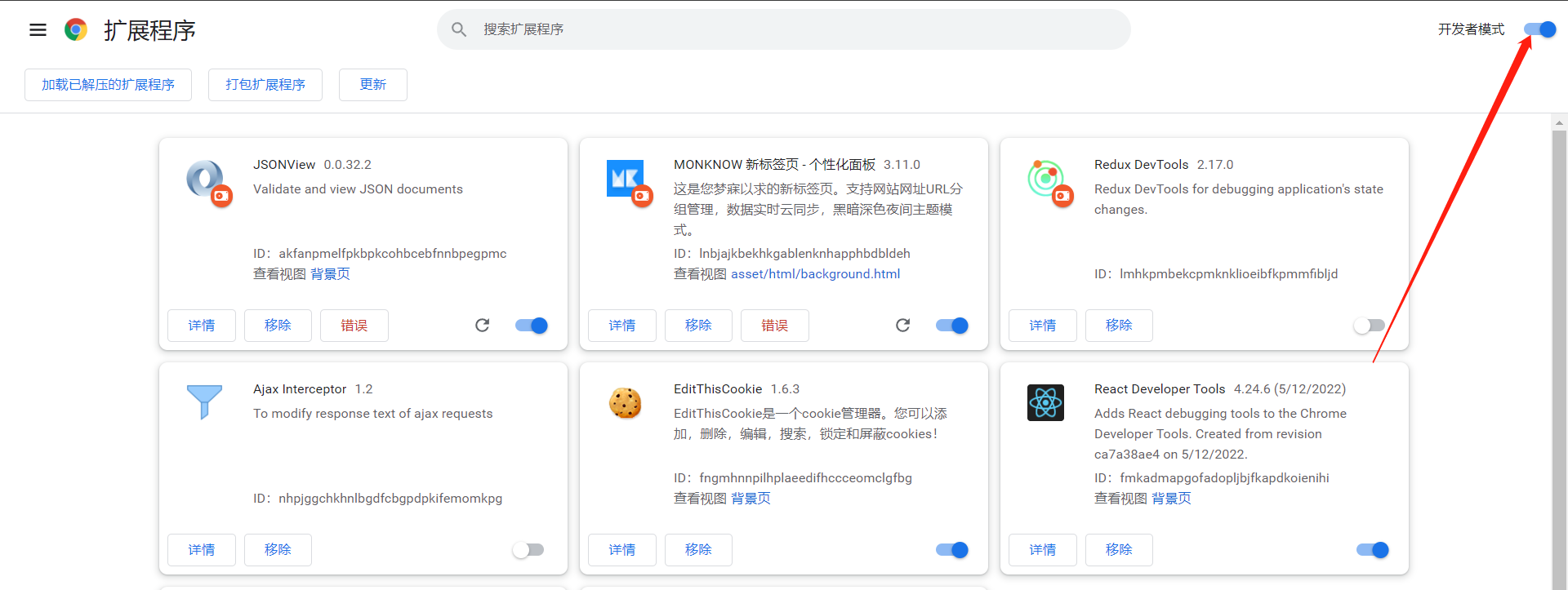Click 移除 for Ajax Interceptor
Viewport: 1568px width, 590px height.
click(278, 550)
